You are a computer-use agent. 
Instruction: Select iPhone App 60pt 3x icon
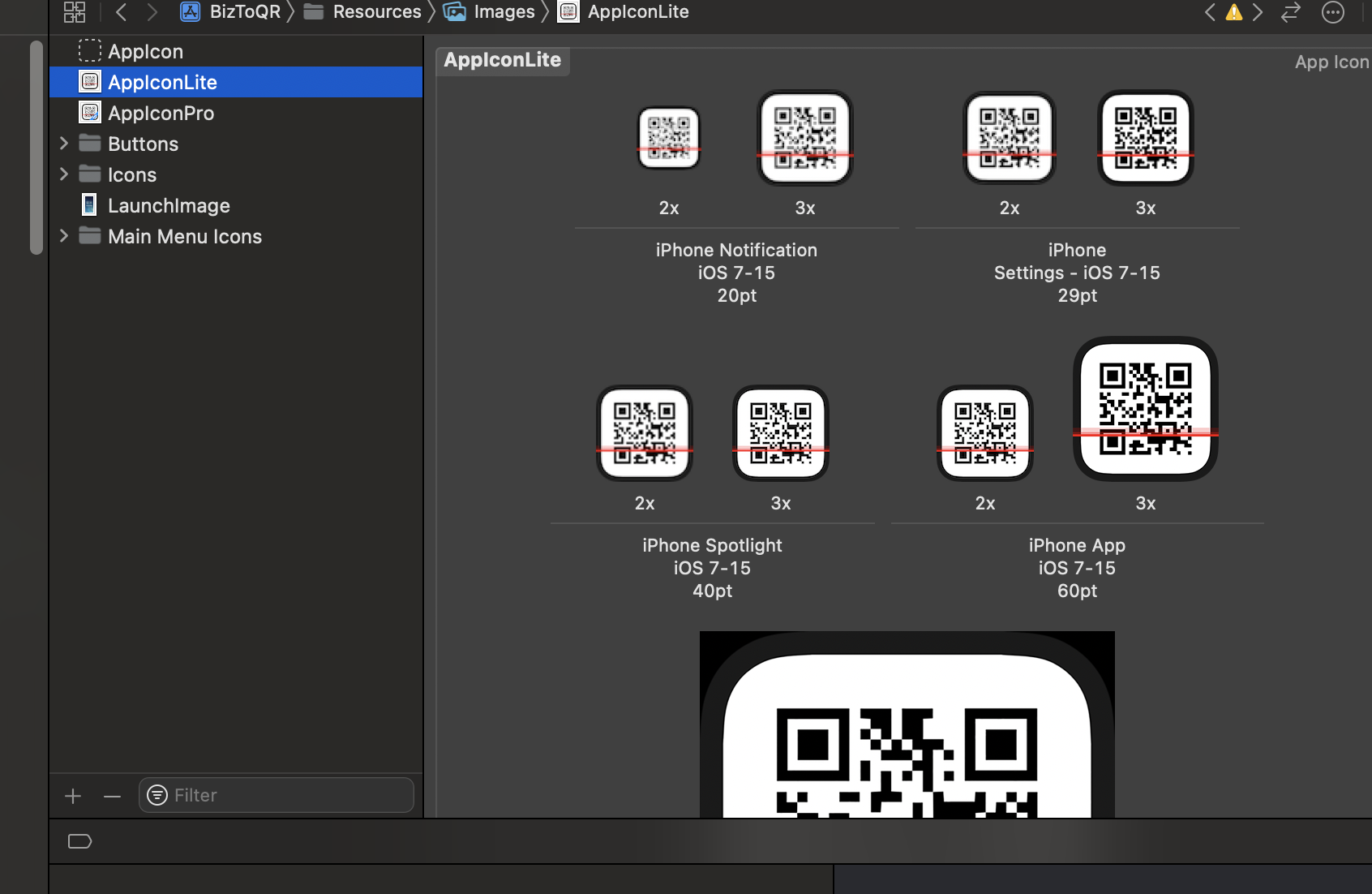point(1146,409)
